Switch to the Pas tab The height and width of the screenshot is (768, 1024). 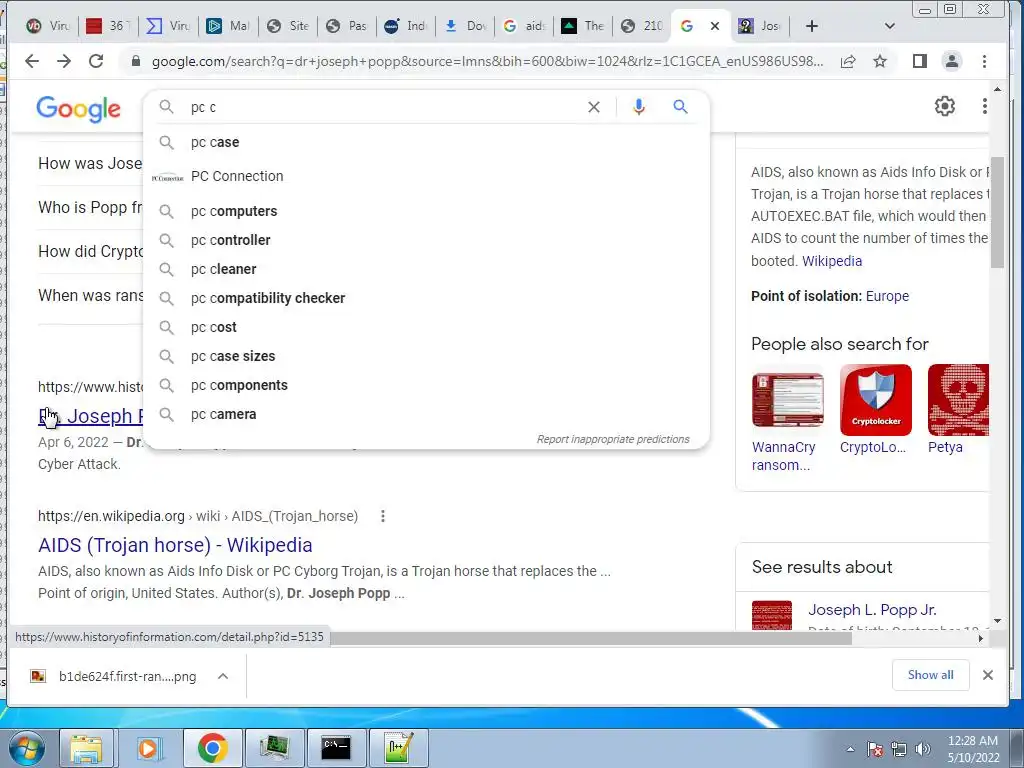(x=347, y=26)
